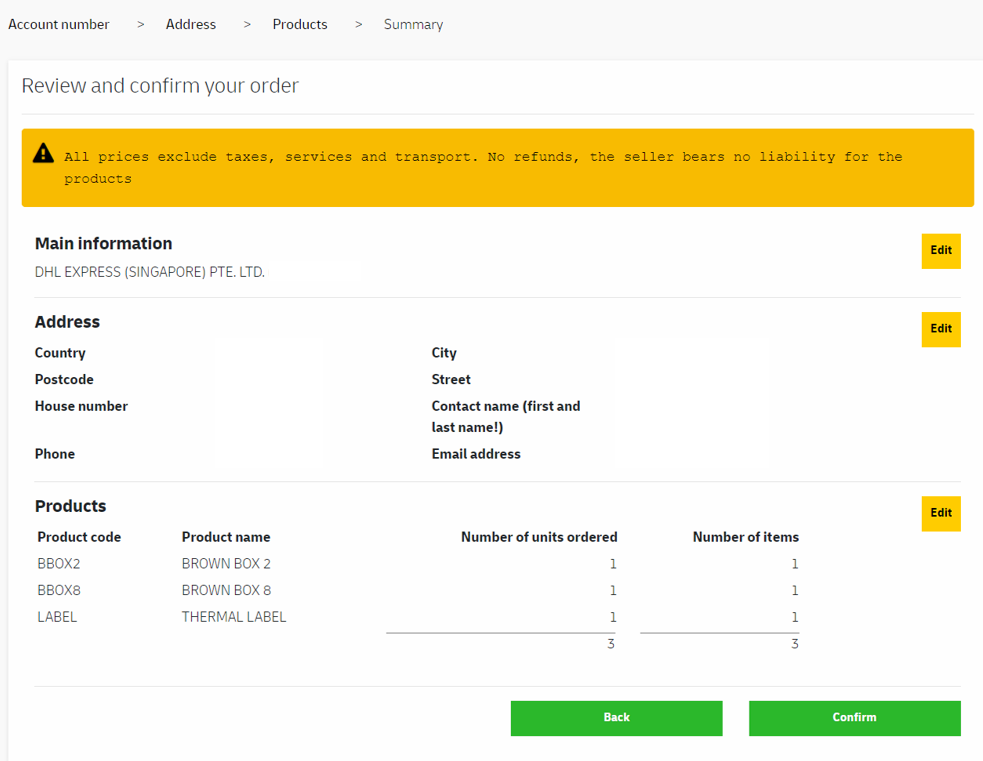Open the Products breadcrumb step
The image size is (983, 761).
pyautogui.click(x=300, y=24)
